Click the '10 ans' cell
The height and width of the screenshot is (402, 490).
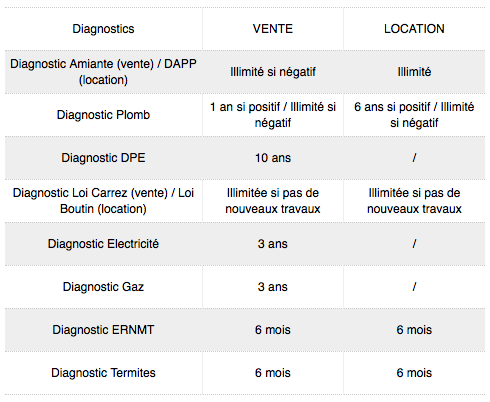click(273, 158)
